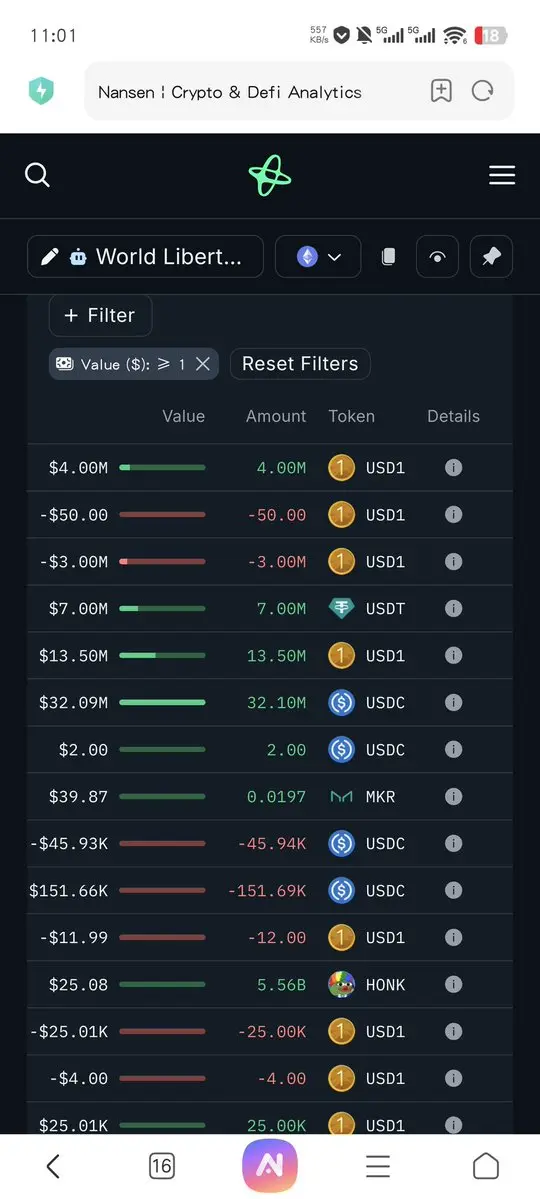The image size is (540, 1199).
Task: Open the tab switcher showing 16
Action: tap(161, 1166)
